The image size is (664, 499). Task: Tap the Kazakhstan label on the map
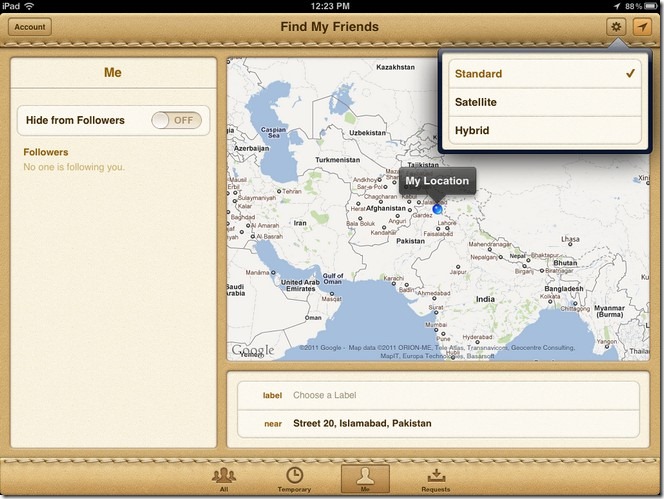[396, 67]
